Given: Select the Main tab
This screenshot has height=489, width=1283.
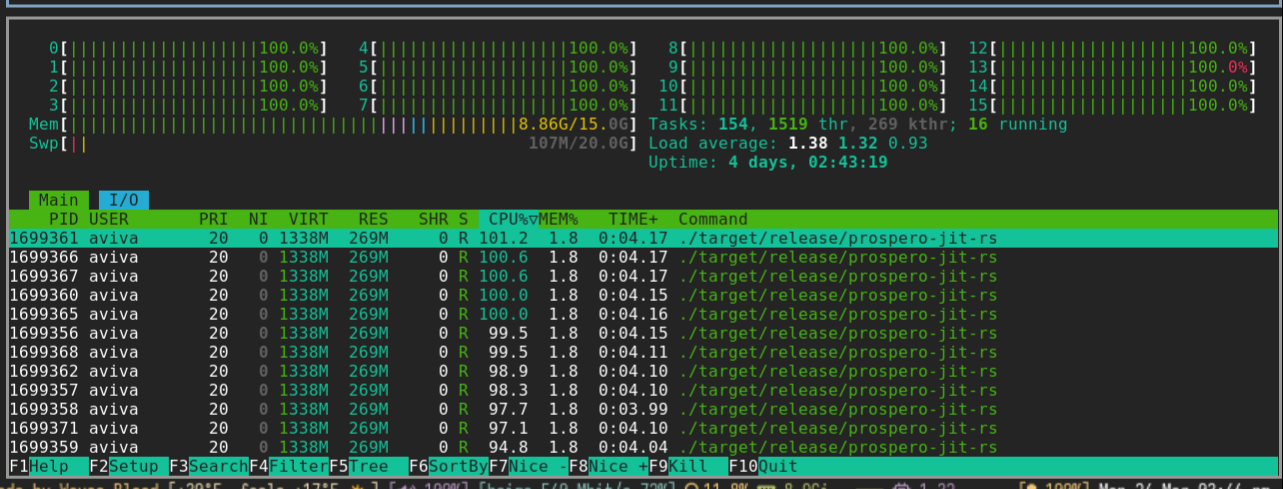Looking at the screenshot, I should pos(58,200).
